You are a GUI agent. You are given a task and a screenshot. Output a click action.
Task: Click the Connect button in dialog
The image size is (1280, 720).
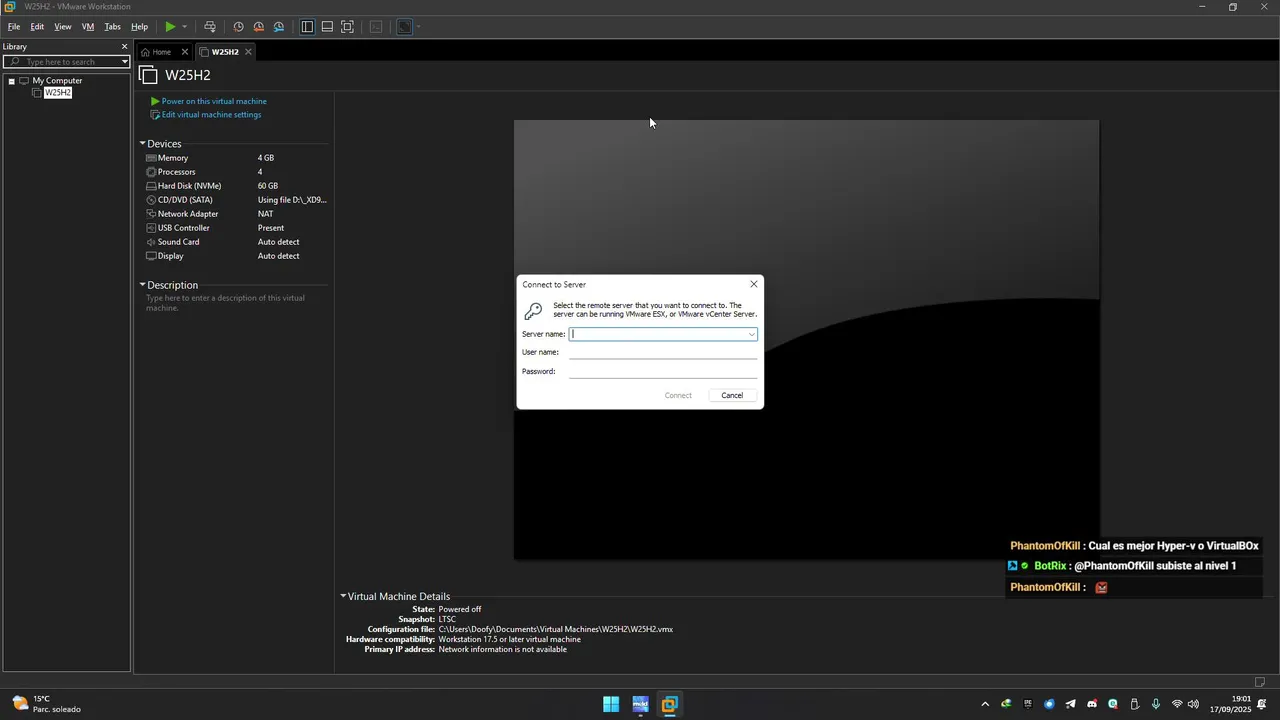tap(678, 395)
